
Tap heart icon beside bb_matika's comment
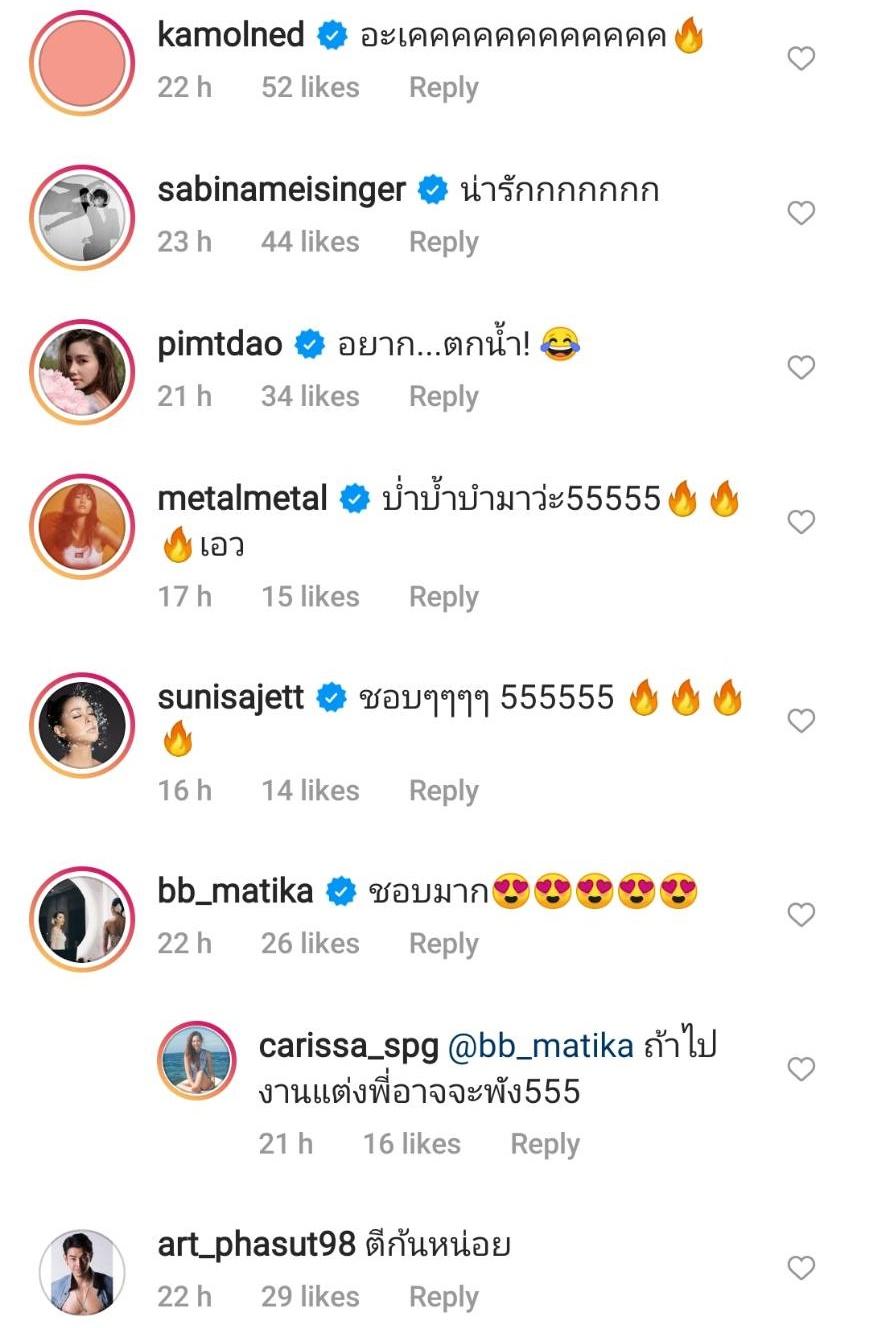click(801, 915)
